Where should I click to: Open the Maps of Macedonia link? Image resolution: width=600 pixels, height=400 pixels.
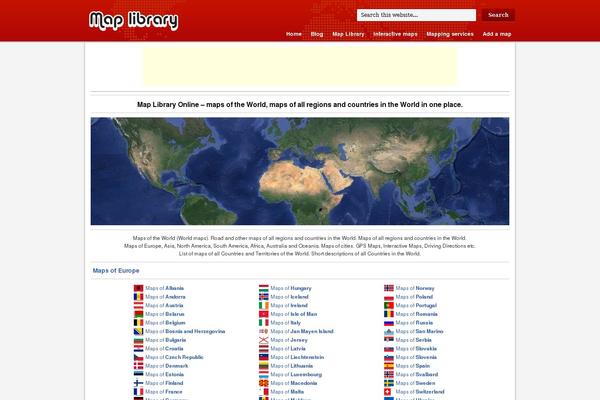(x=293, y=383)
